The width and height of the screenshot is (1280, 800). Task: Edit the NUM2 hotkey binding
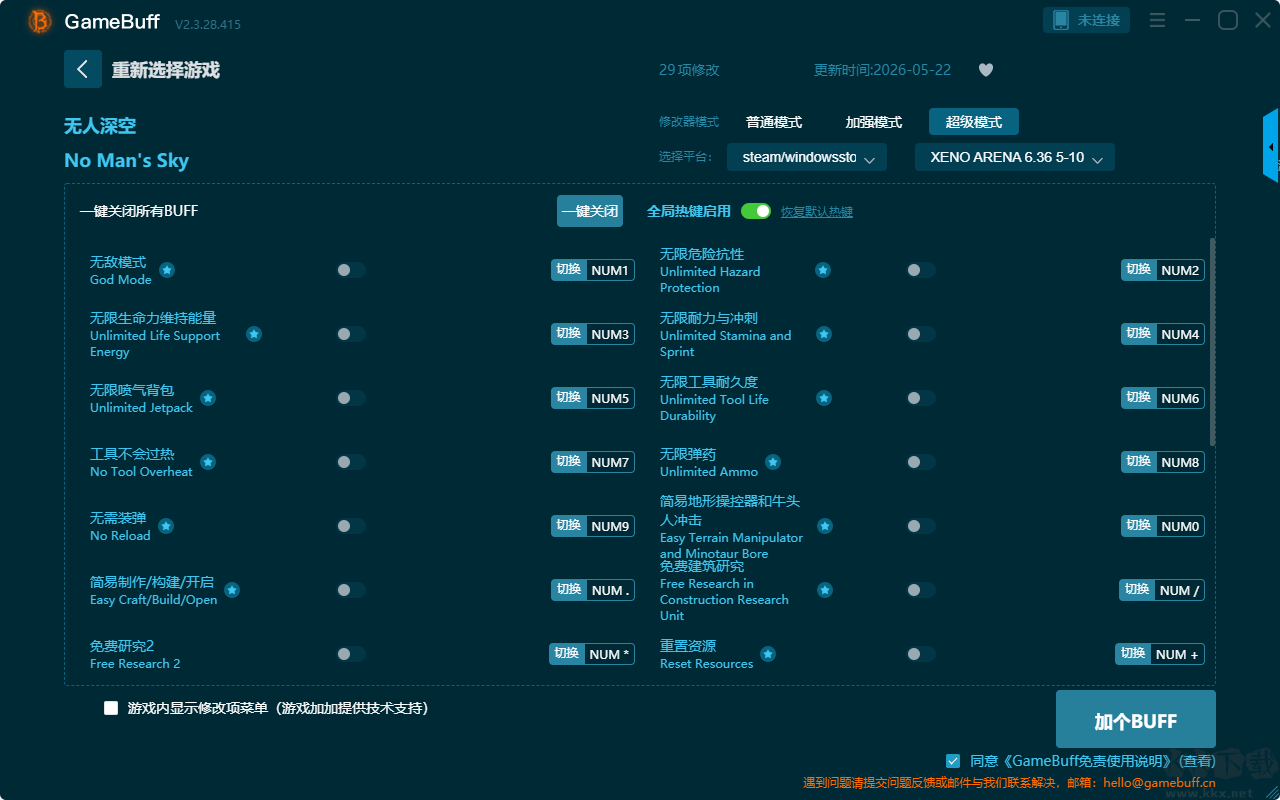pyautogui.click(x=1163, y=270)
